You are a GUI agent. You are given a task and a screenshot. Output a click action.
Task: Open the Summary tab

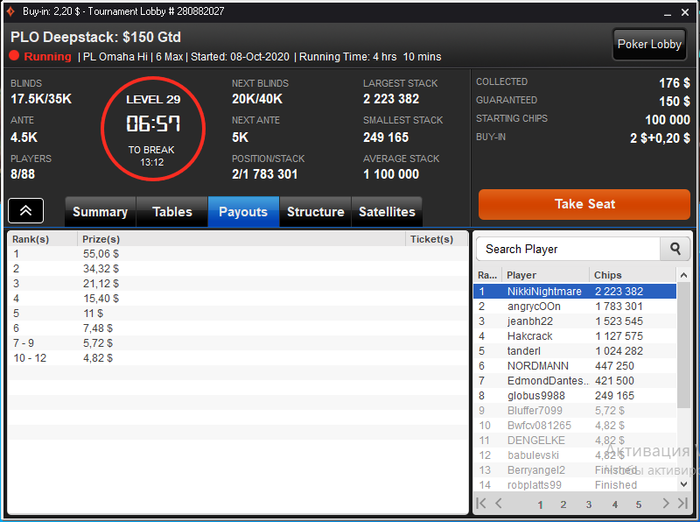tap(100, 212)
